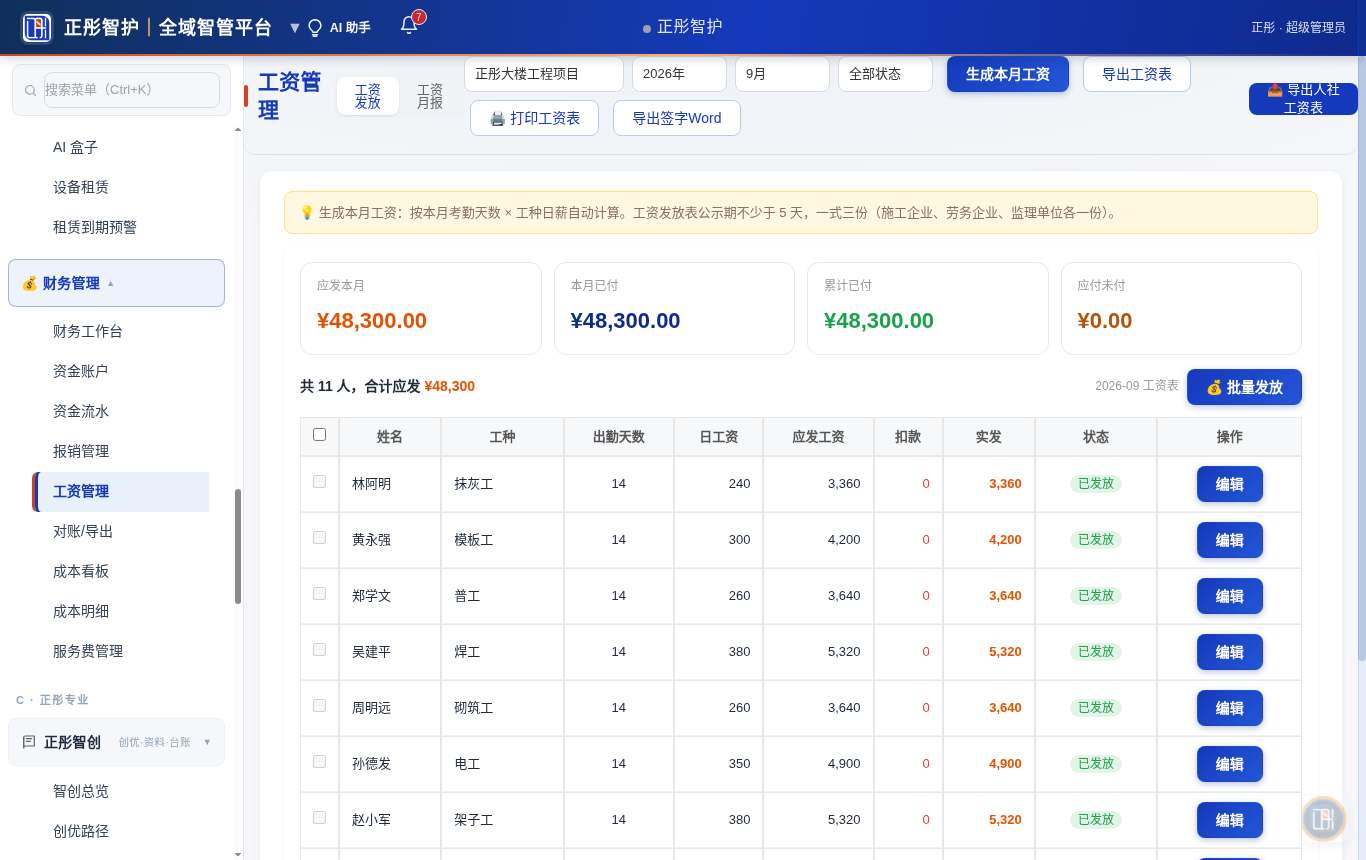The width and height of the screenshot is (1366, 860).
Task: Check the box for 吴建平
Action: [320, 650]
